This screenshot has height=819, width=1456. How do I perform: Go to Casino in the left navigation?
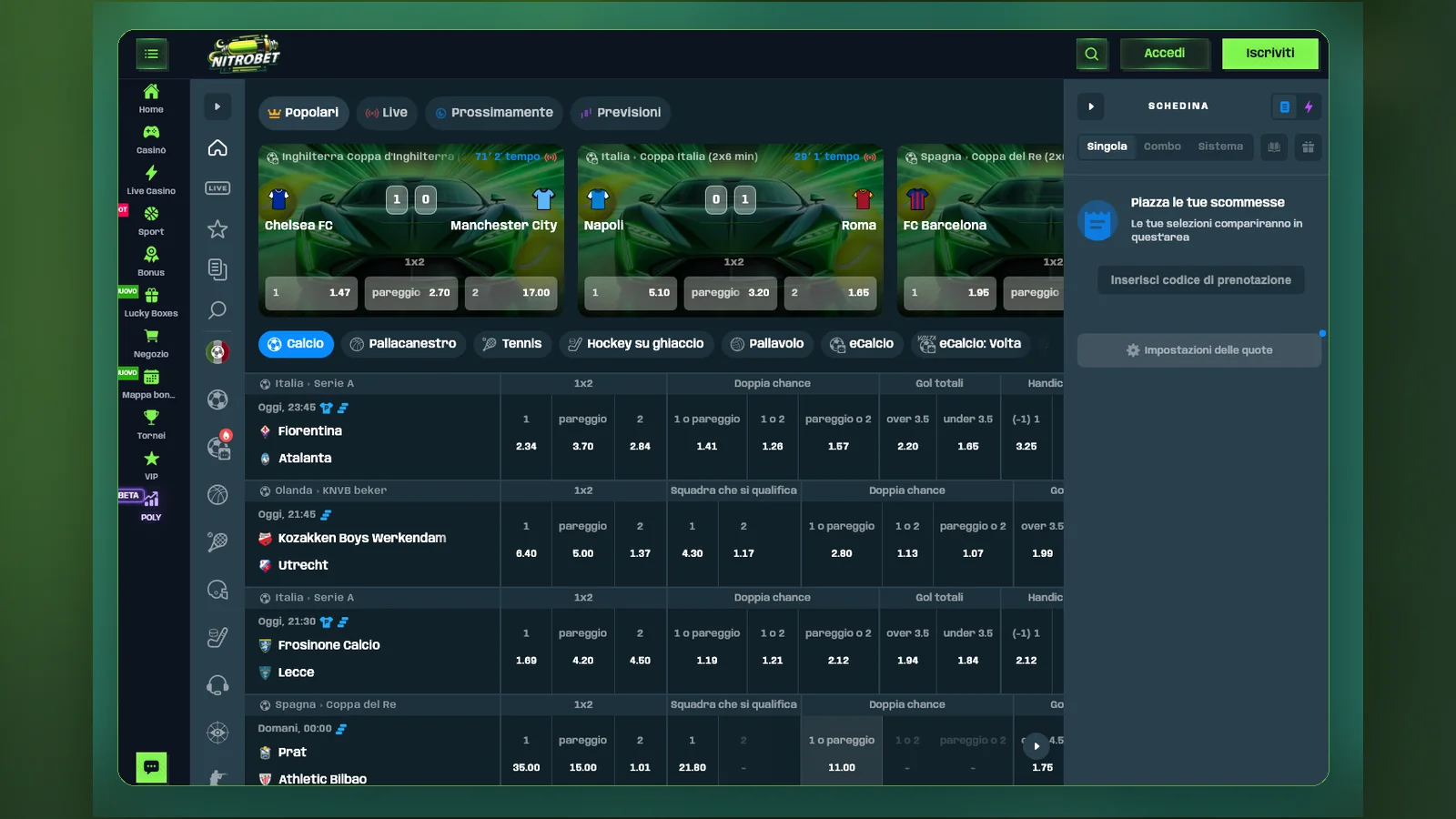pyautogui.click(x=151, y=139)
